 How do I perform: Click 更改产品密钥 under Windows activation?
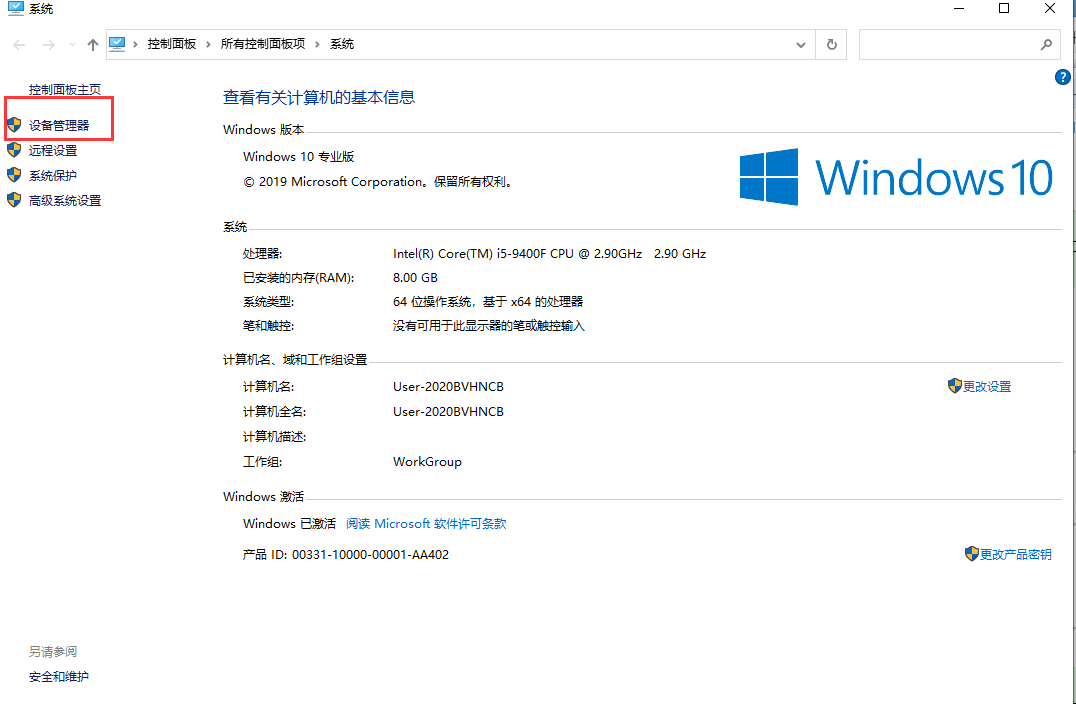(1014, 554)
